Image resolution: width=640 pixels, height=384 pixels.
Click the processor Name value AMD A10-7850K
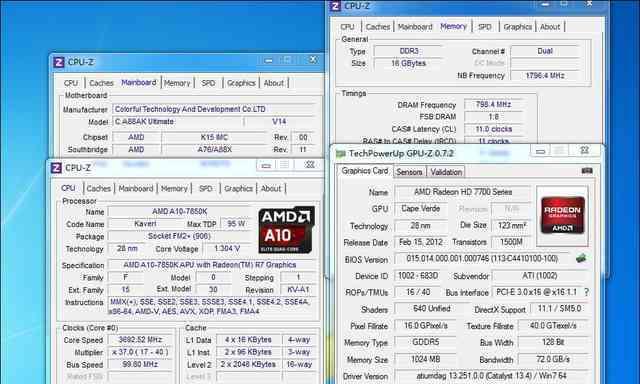click(180, 211)
